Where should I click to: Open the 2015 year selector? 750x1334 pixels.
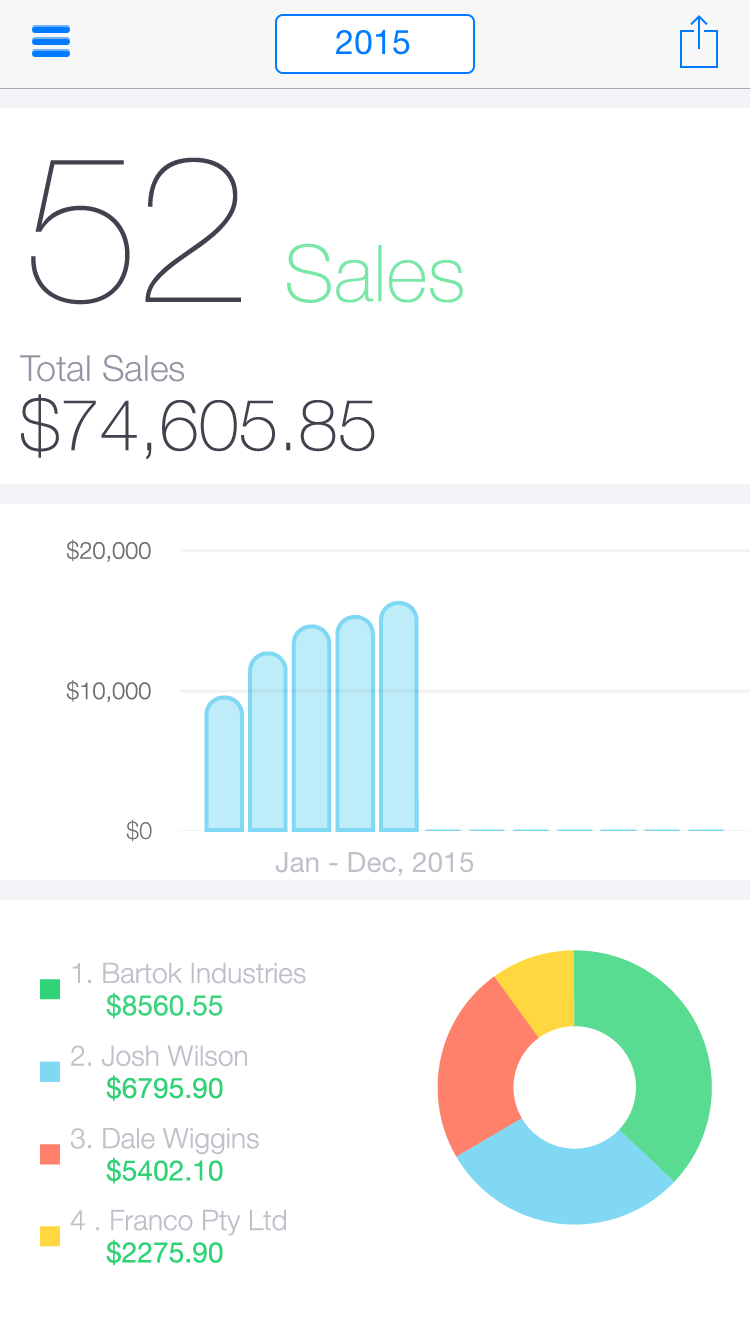coord(374,44)
